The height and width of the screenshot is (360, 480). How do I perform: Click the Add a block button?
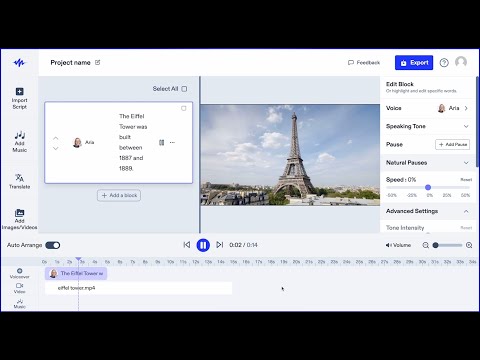click(x=119, y=195)
